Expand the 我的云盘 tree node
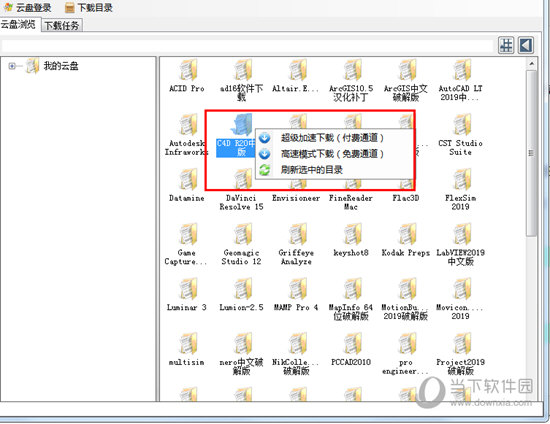The height and width of the screenshot is (424, 550). click(x=12, y=66)
